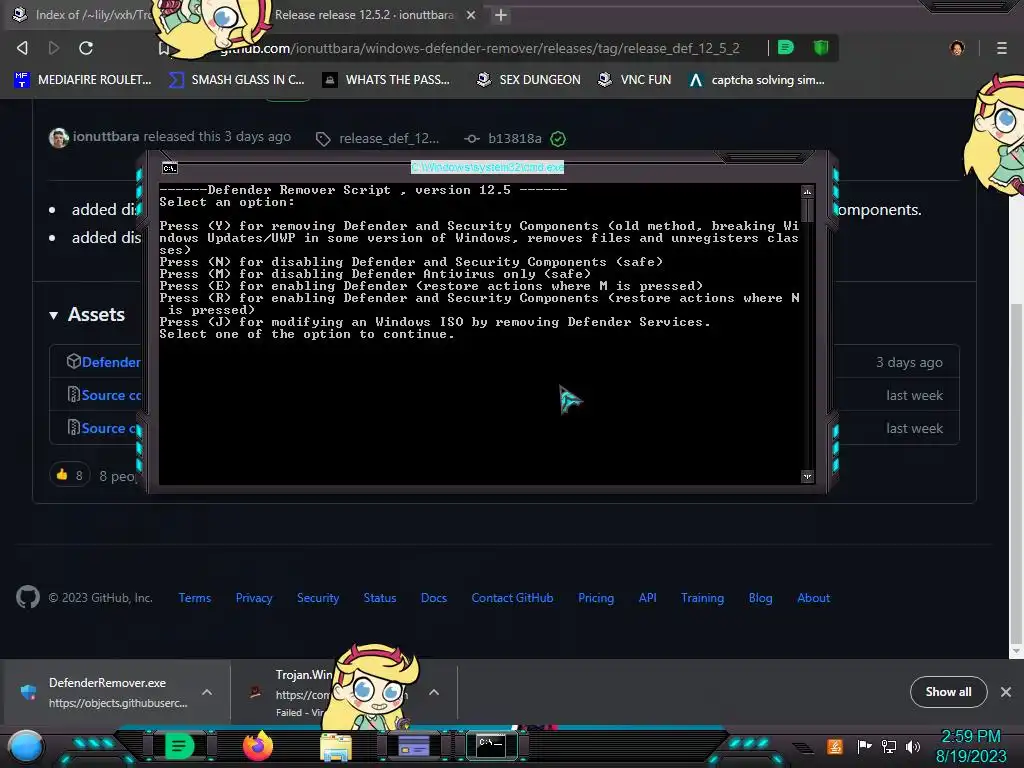This screenshot has width=1024, height=768.
Task: Open SMASH GLASS IN C... bookmark
Action: 236,80
